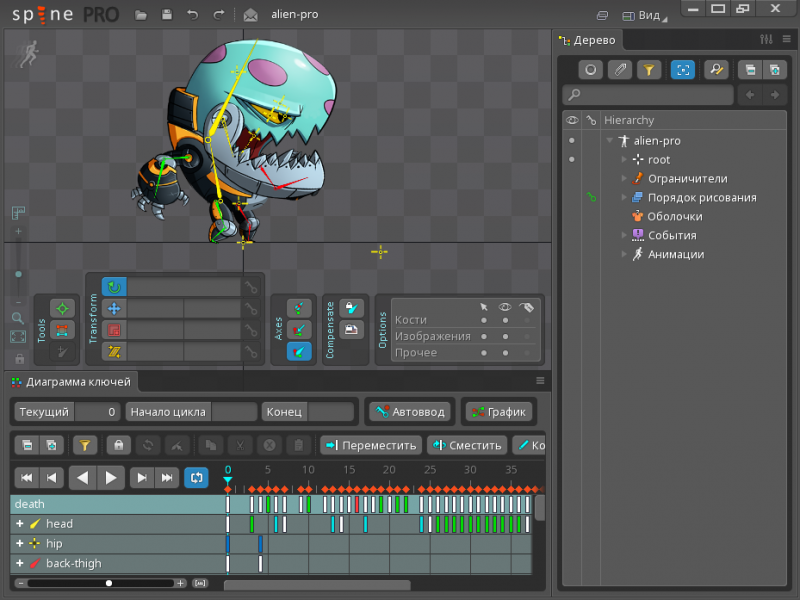Toggle visibility dot for root node

click(x=572, y=160)
